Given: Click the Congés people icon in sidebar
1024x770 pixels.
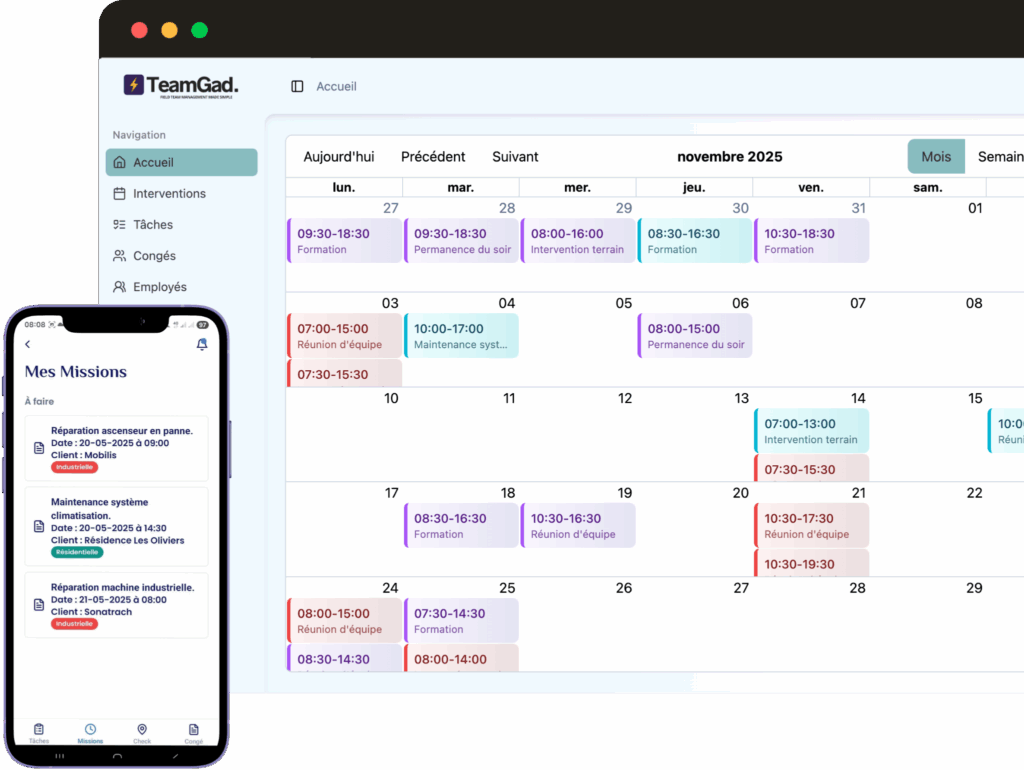Looking at the screenshot, I should tap(120, 256).
